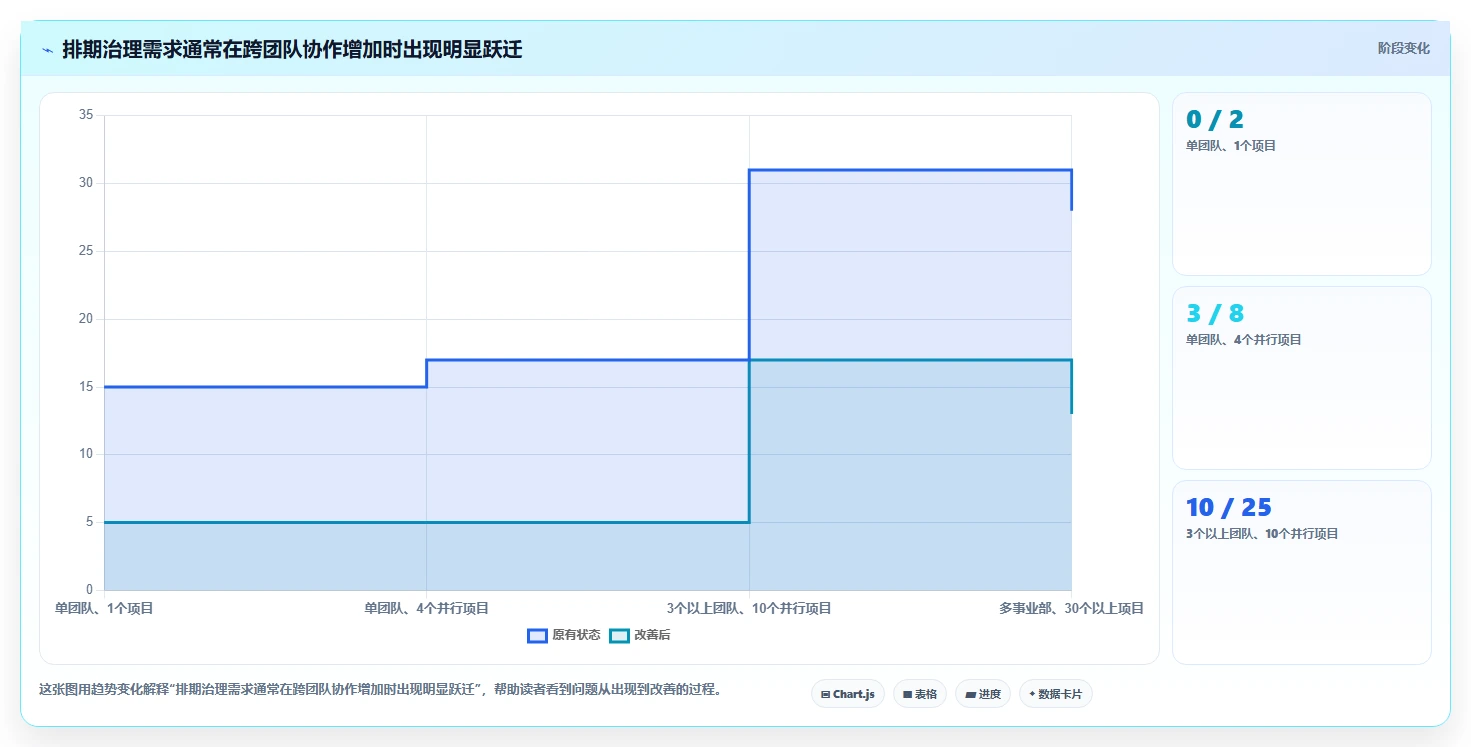Click the 表格 tag chip
The image size is (1471, 747).
tap(919, 694)
